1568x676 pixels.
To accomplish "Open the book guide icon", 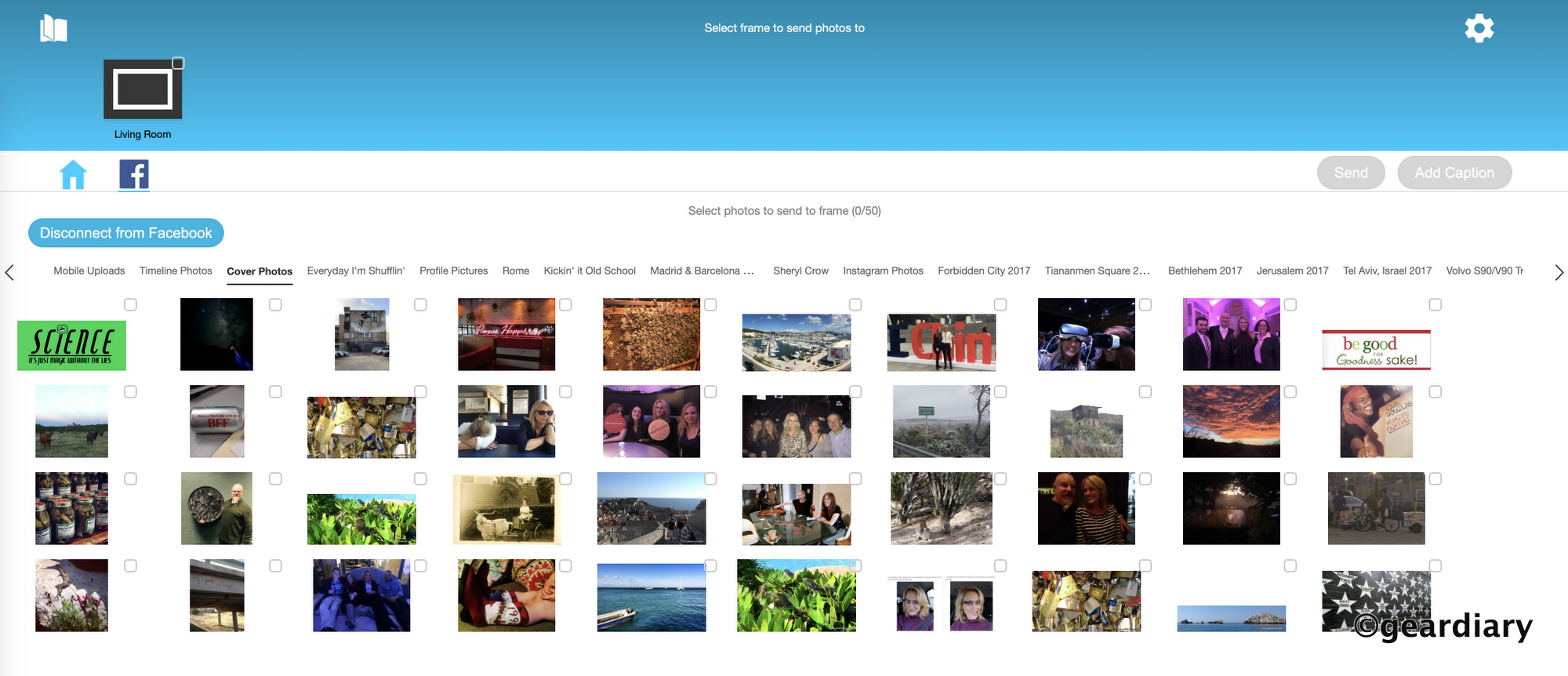I will click(x=53, y=28).
